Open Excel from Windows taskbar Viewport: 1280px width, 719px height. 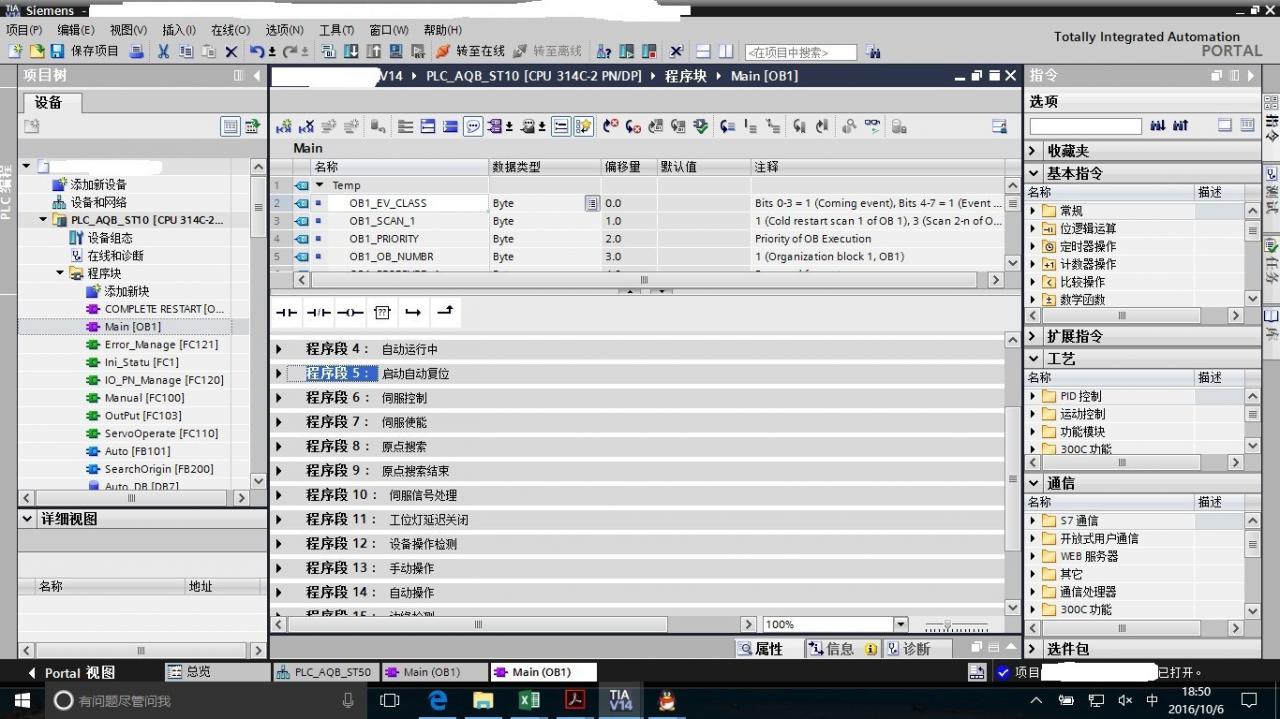click(x=529, y=701)
